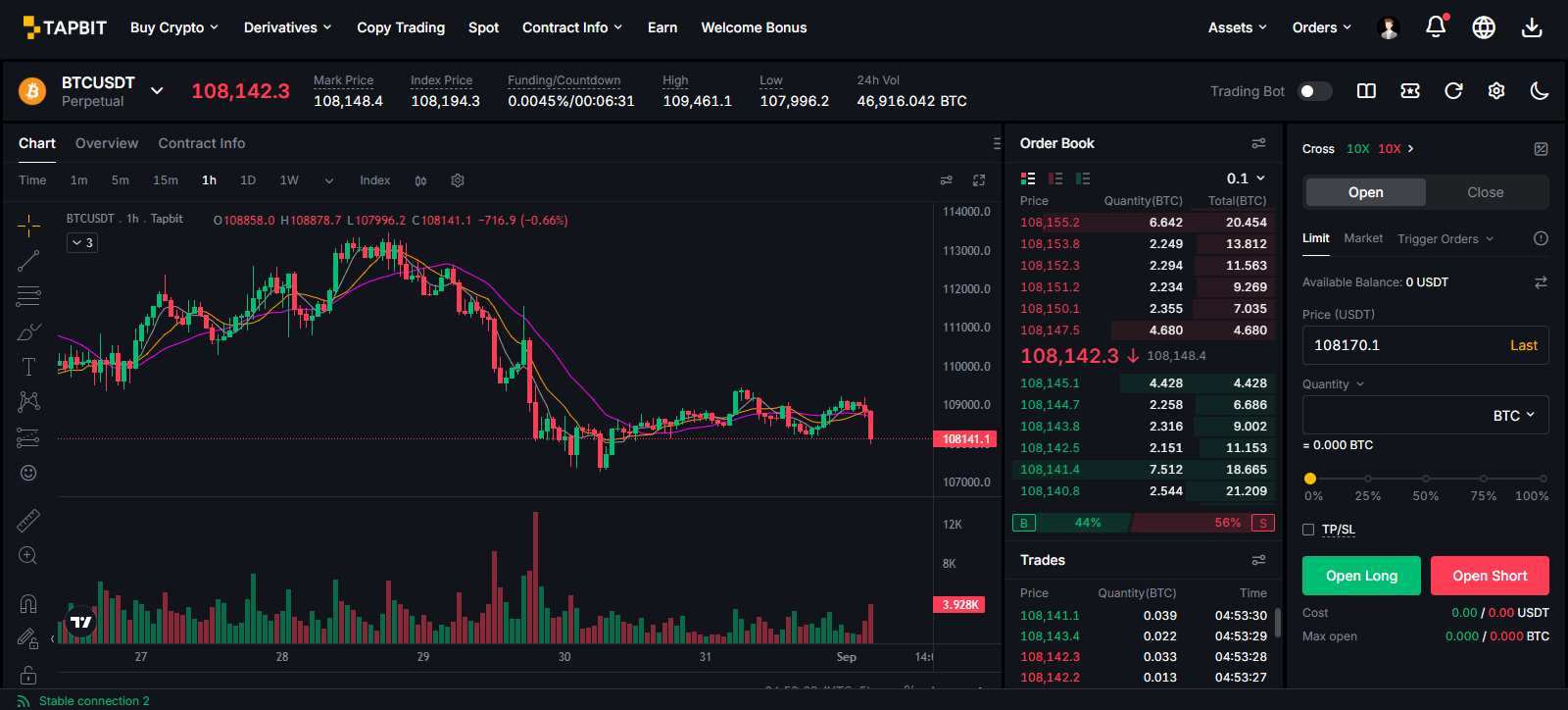Screen dimensions: 1568x710
Task: Enable the TP/SL checkbox
Action: pos(1308,530)
